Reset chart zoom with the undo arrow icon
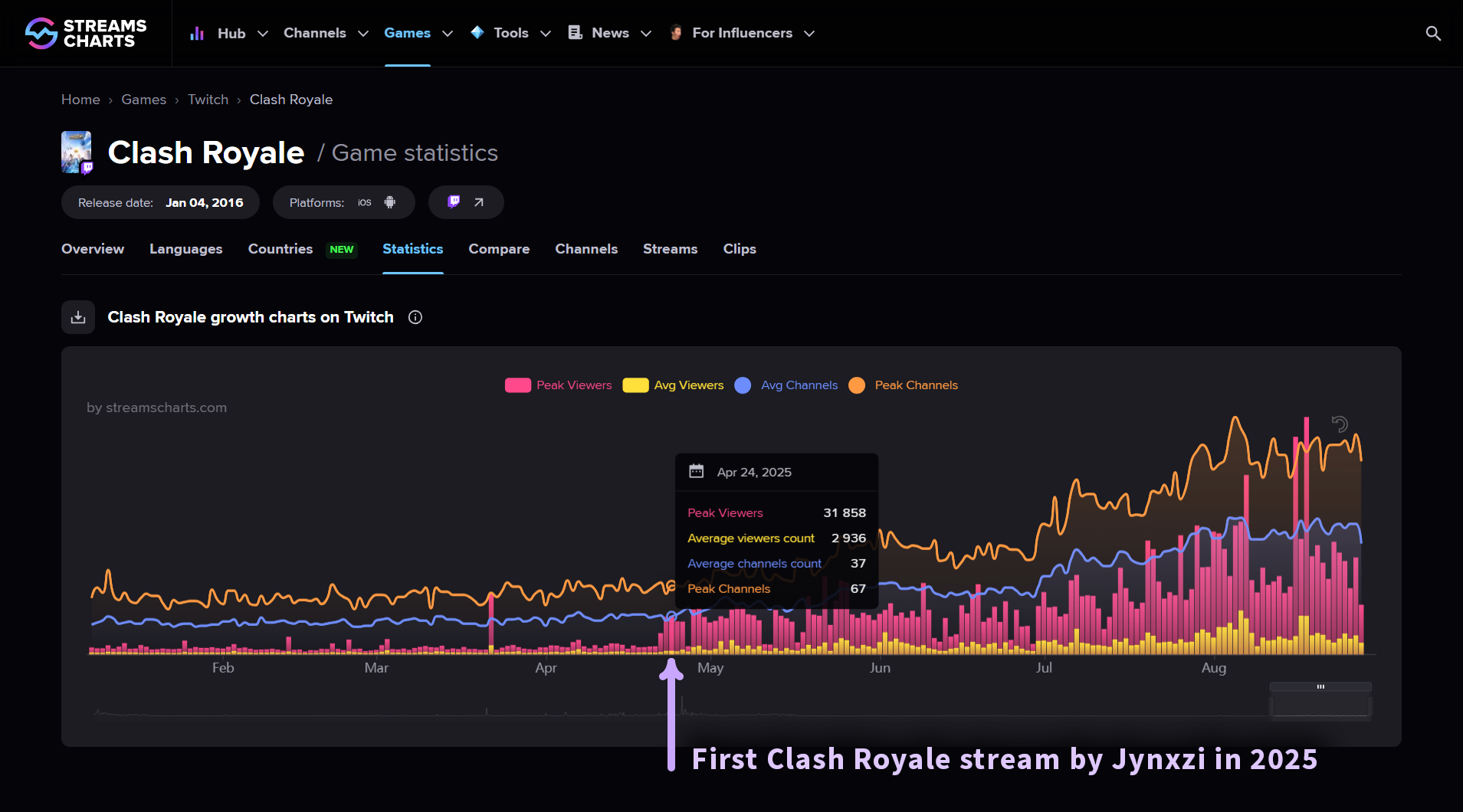This screenshot has height=812, width=1463. click(1339, 424)
